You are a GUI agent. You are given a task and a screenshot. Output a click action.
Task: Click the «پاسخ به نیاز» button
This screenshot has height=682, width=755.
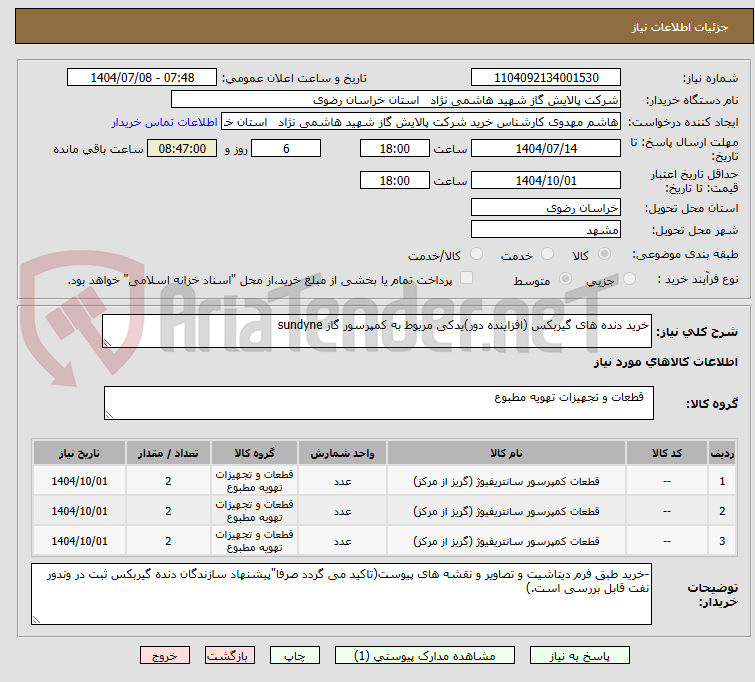pos(584,657)
